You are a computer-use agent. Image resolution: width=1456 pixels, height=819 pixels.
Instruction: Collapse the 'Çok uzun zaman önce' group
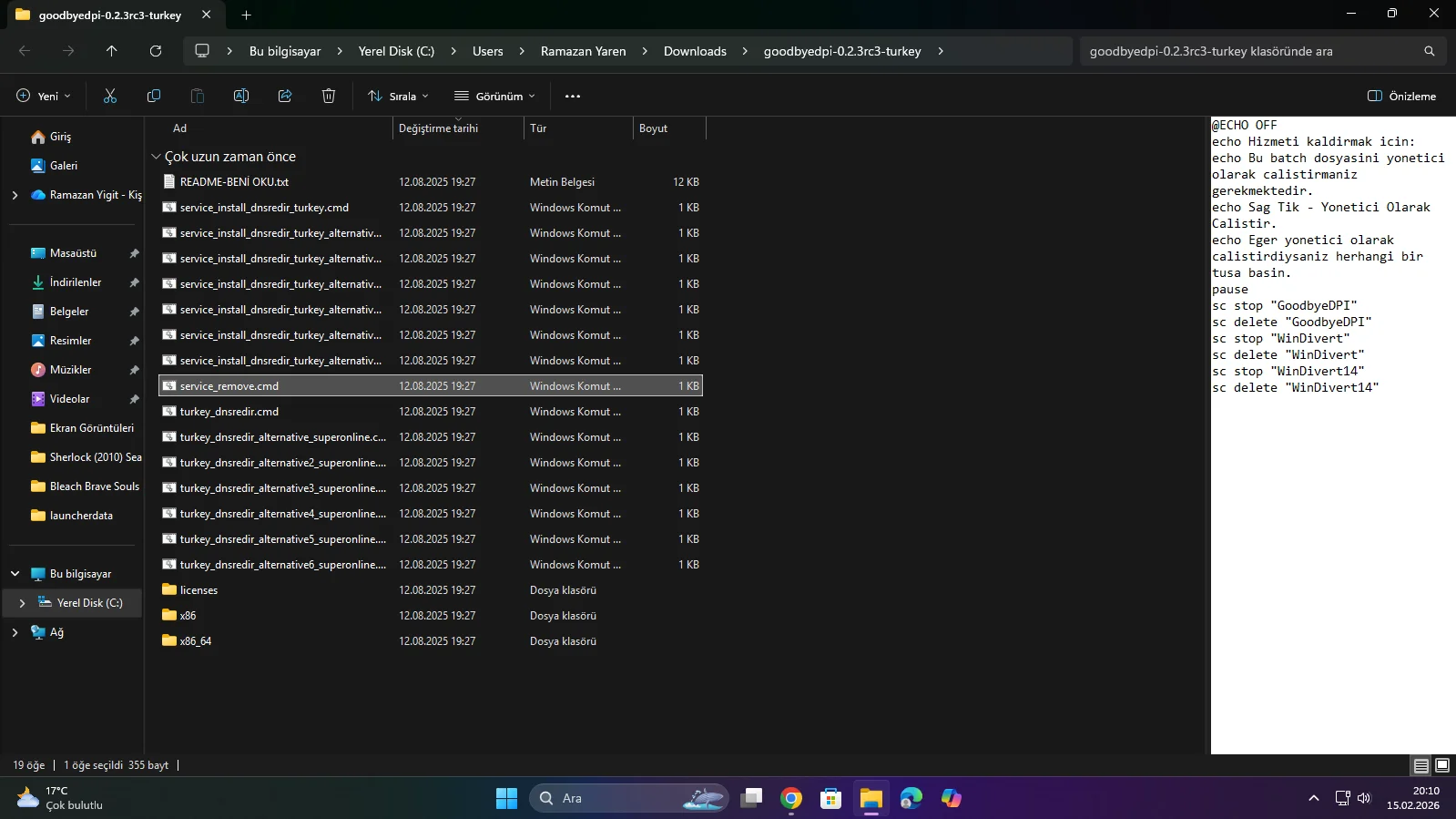tap(156, 157)
